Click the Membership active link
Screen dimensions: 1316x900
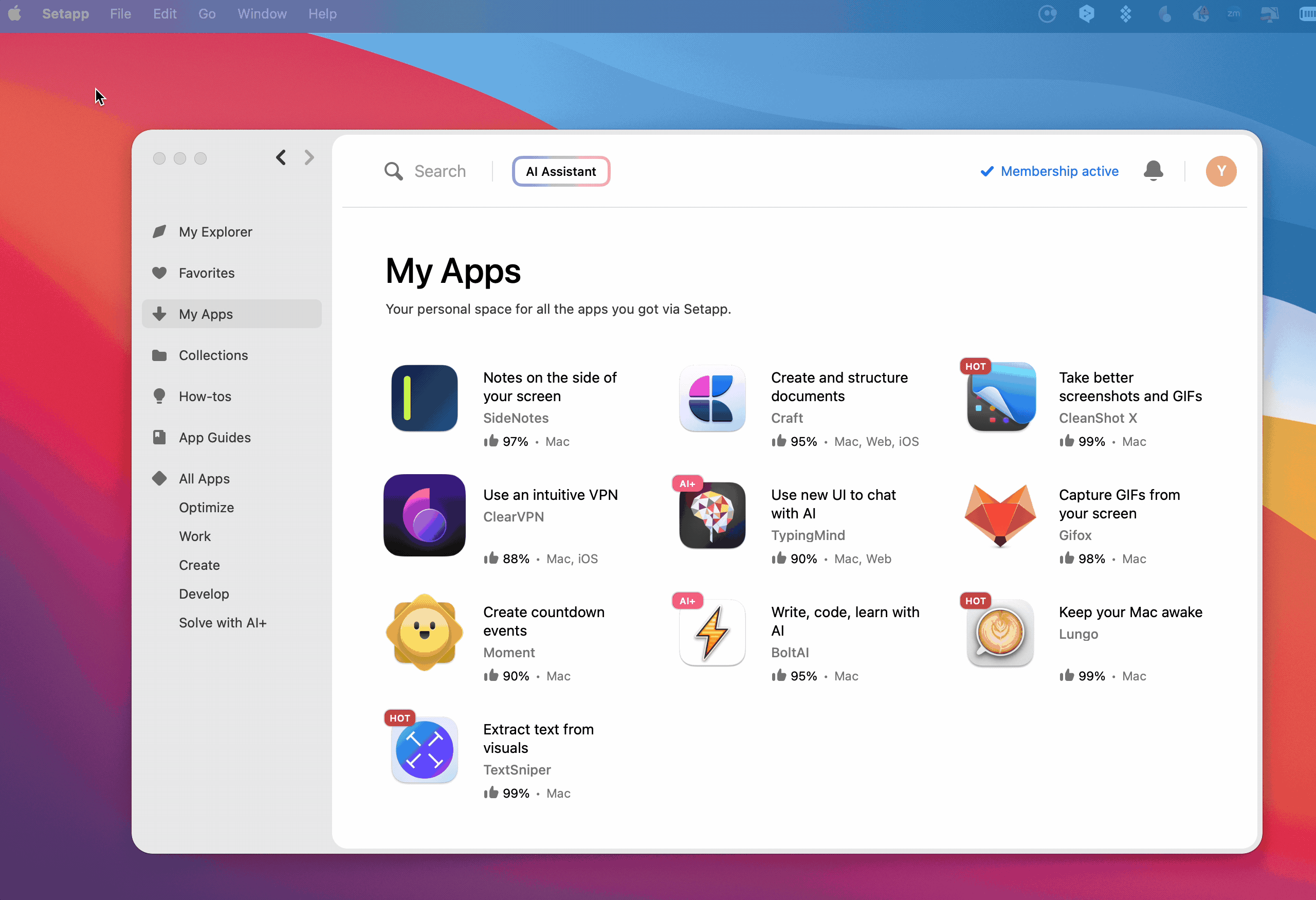tap(1049, 171)
